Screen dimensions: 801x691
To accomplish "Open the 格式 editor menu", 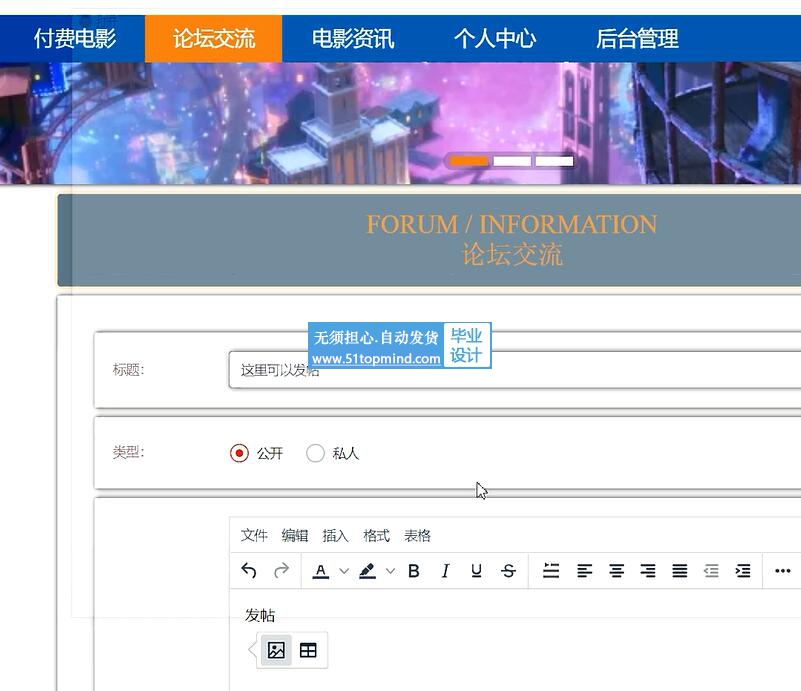I will (x=376, y=536).
